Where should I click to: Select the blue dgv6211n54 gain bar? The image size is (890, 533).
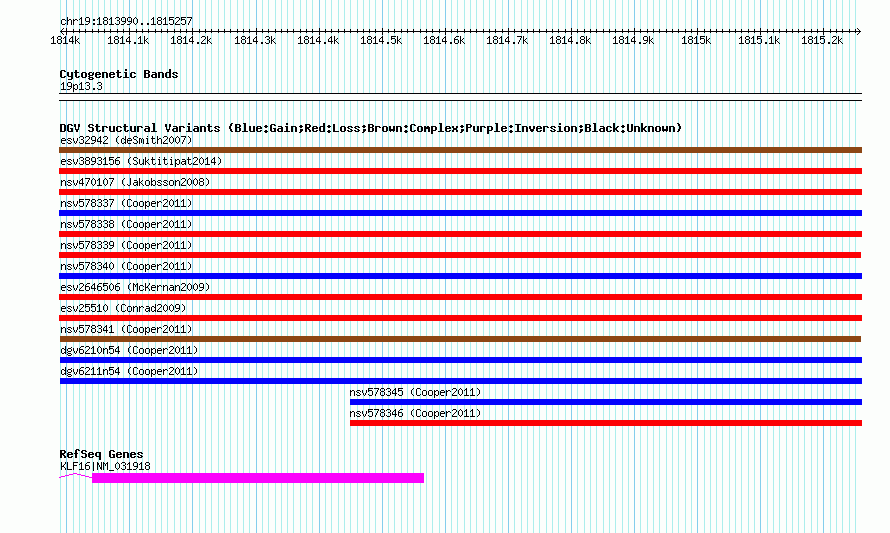coord(460,381)
